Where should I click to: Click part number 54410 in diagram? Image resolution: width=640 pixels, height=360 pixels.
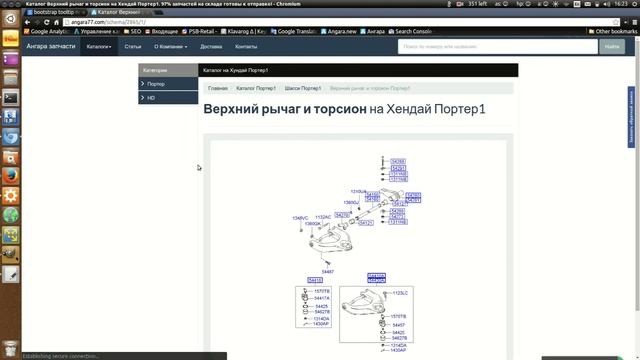(x=315, y=280)
